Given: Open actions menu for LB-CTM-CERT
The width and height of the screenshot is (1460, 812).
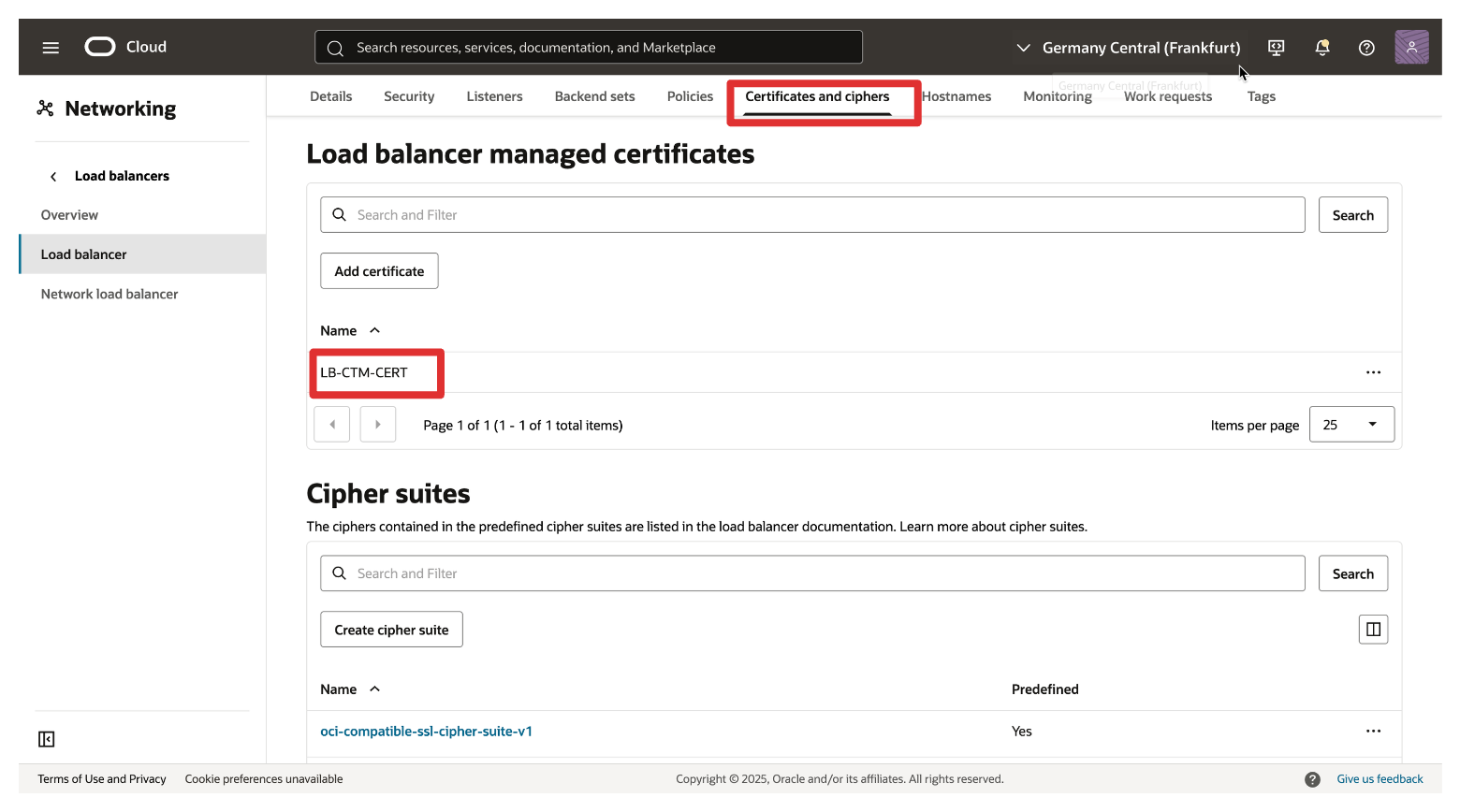Looking at the screenshot, I should 1373,372.
